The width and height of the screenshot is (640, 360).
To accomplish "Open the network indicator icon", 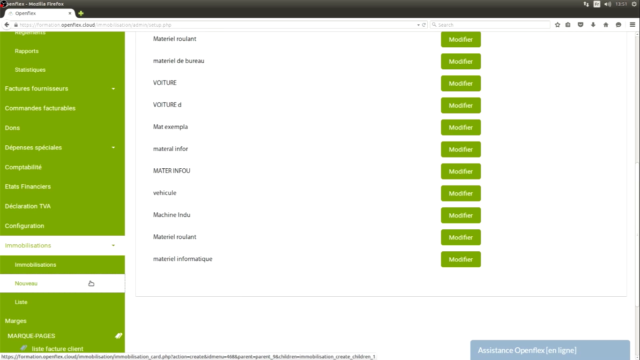I will point(586,4).
